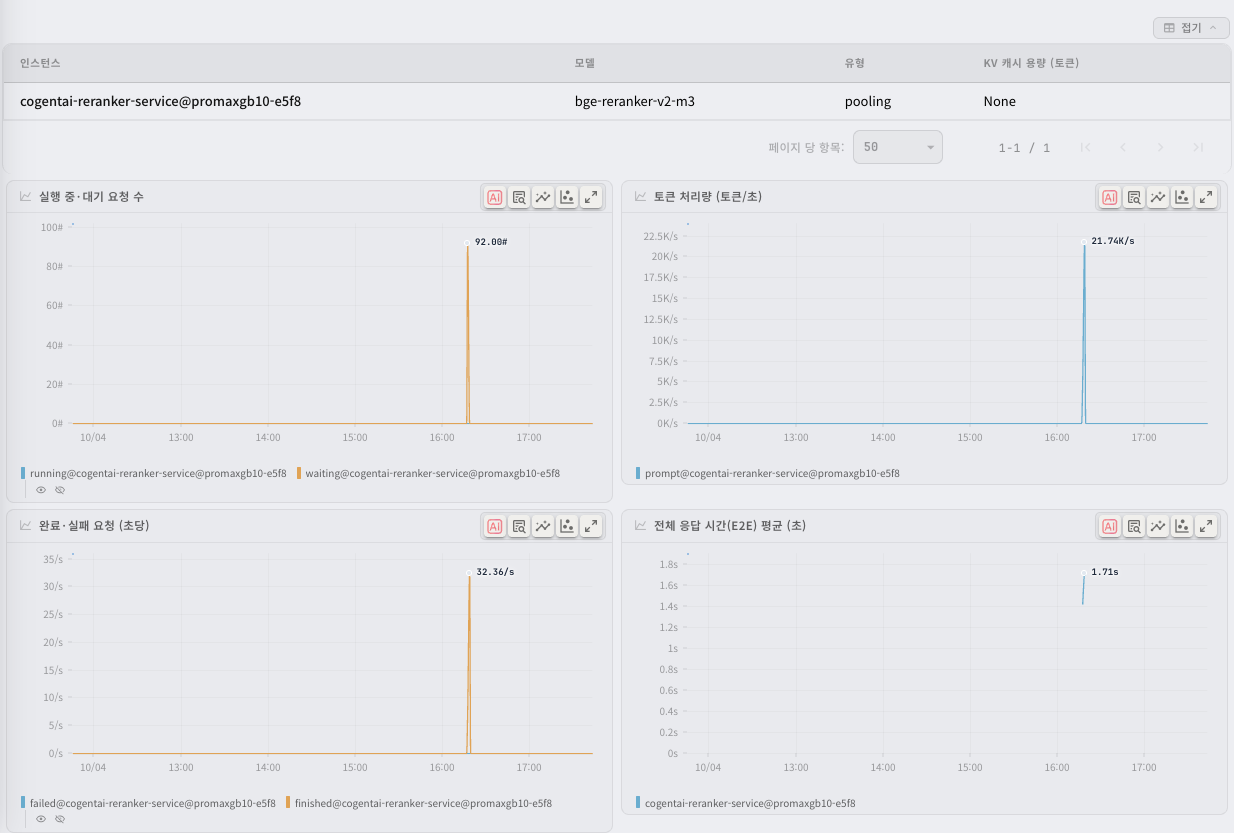Go to first page of instance table
This screenshot has width=1234, height=833.
[x=1085, y=147]
